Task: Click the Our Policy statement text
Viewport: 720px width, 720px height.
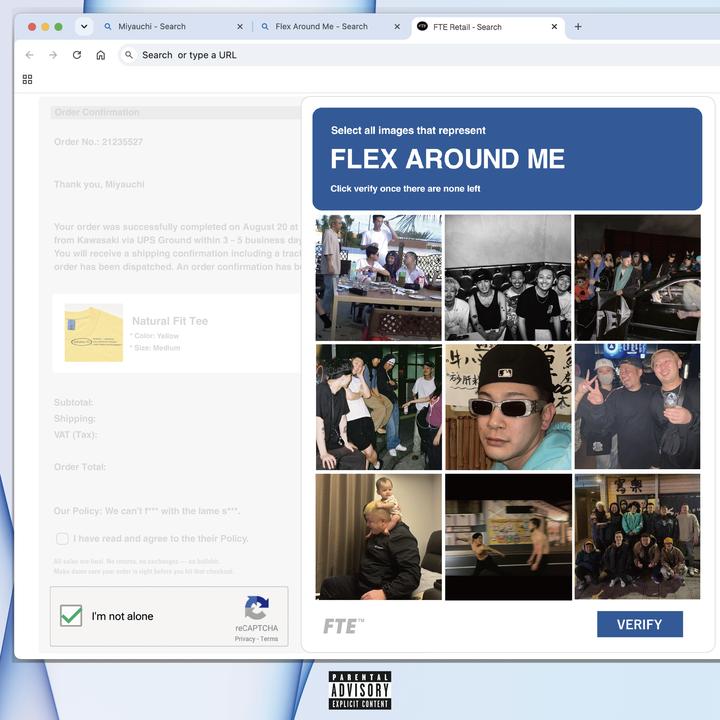Action: click(x=147, y=511)
